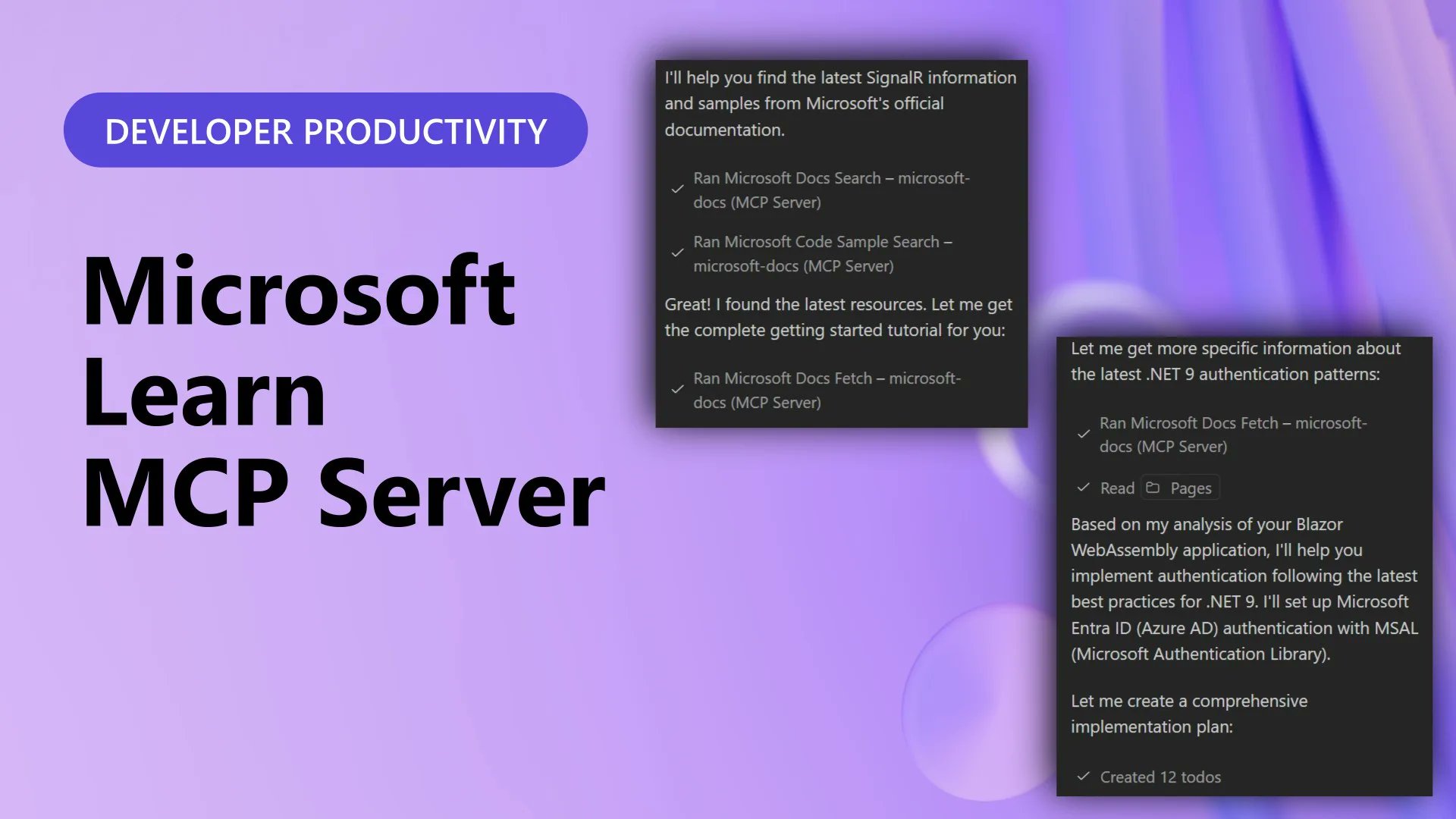Click the folder icon next to Pages
Viewport: 1456px width, 819px height.
1152,488
